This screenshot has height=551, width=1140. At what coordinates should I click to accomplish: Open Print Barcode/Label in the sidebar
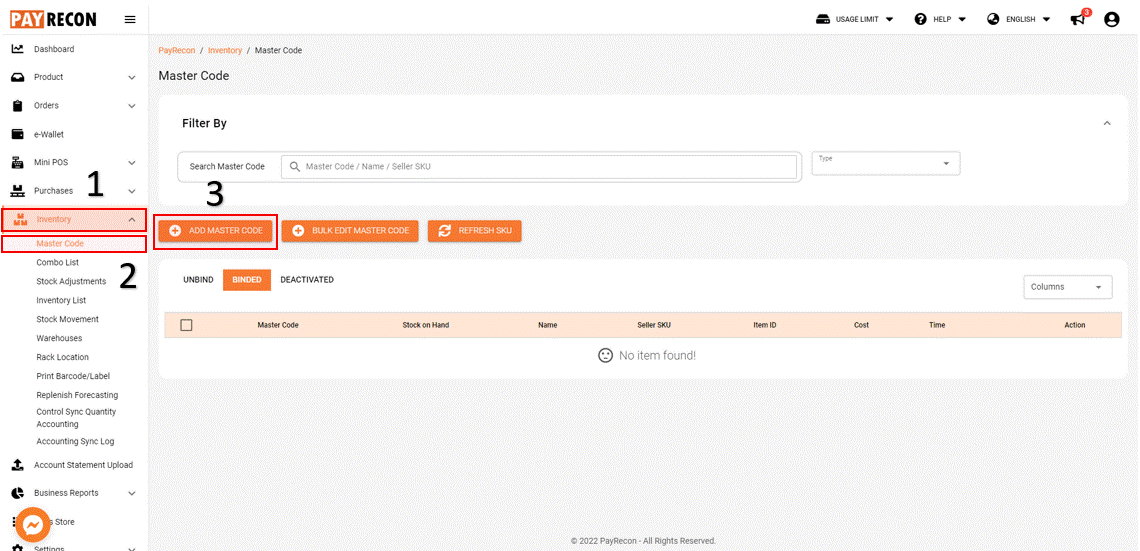pyautogui.click(x=73, y=376)
